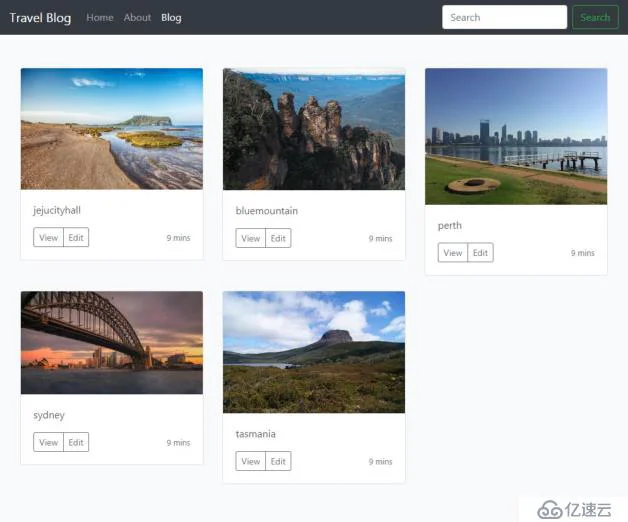628x522 pixels.
Task: Open the bluemountain rock formation photo
Action: tap(314, 129)
